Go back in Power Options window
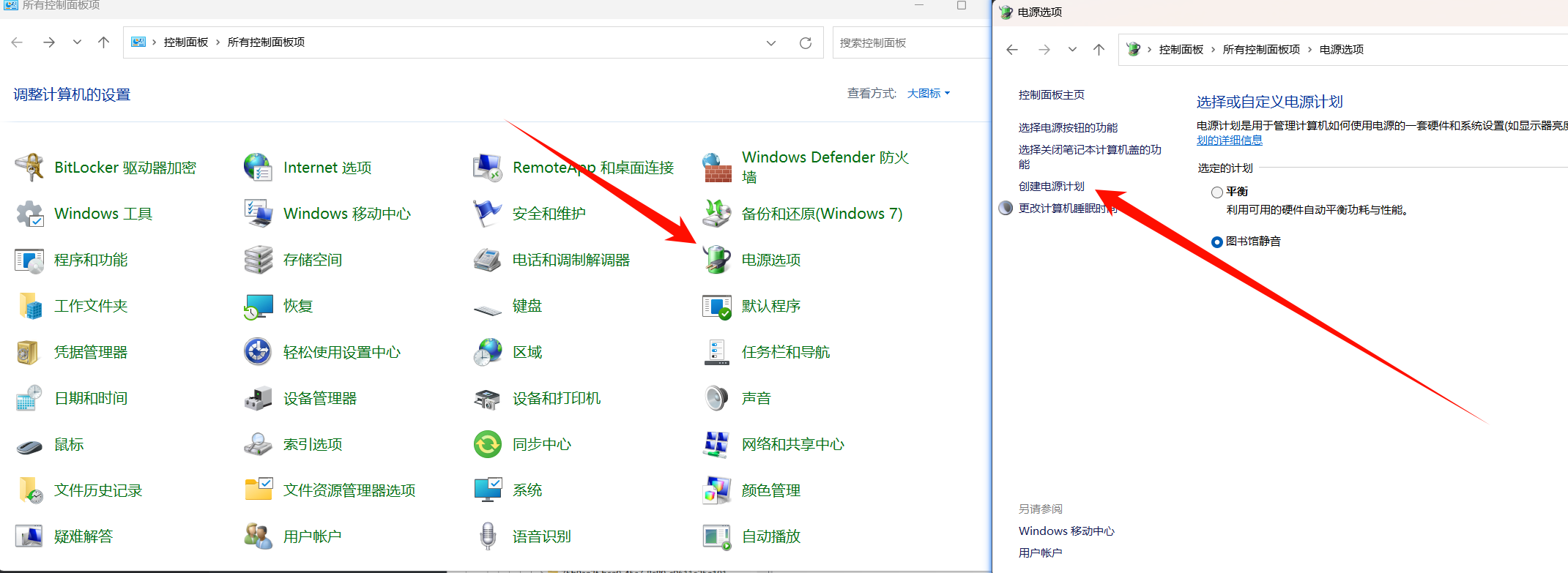 click(1012, 50)
